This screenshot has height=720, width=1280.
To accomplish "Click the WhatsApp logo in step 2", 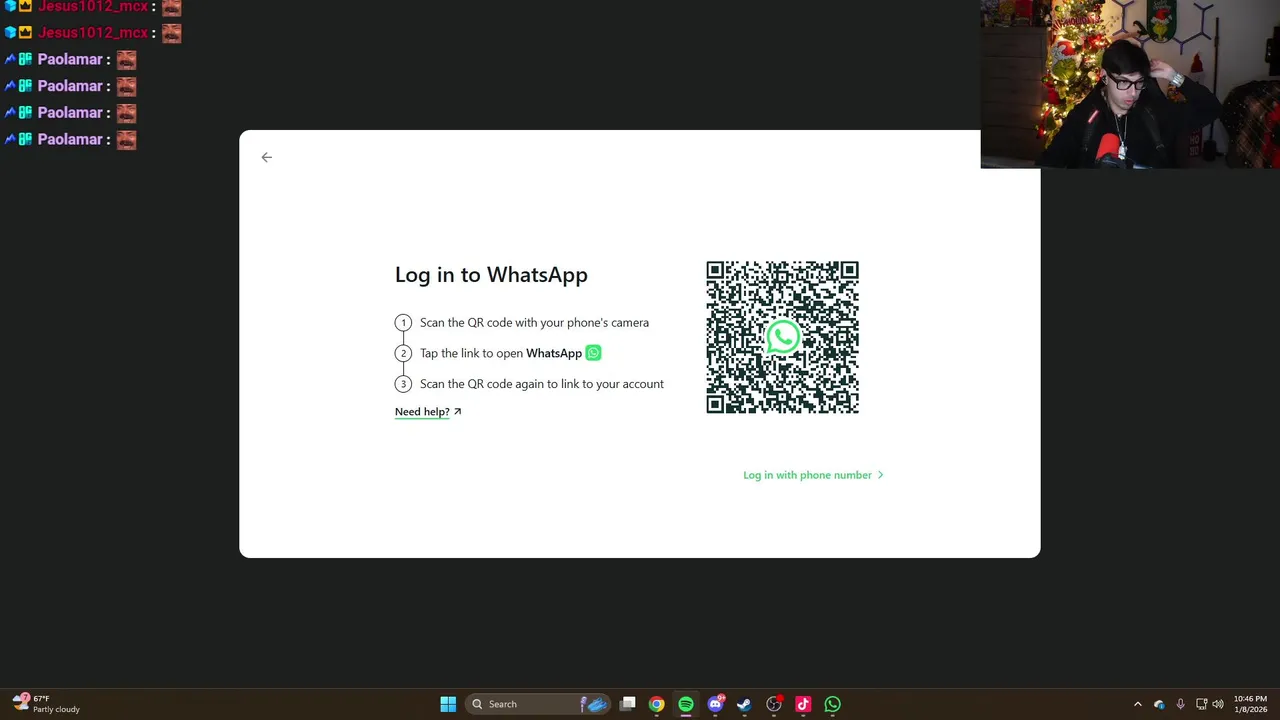I will 593,353.
